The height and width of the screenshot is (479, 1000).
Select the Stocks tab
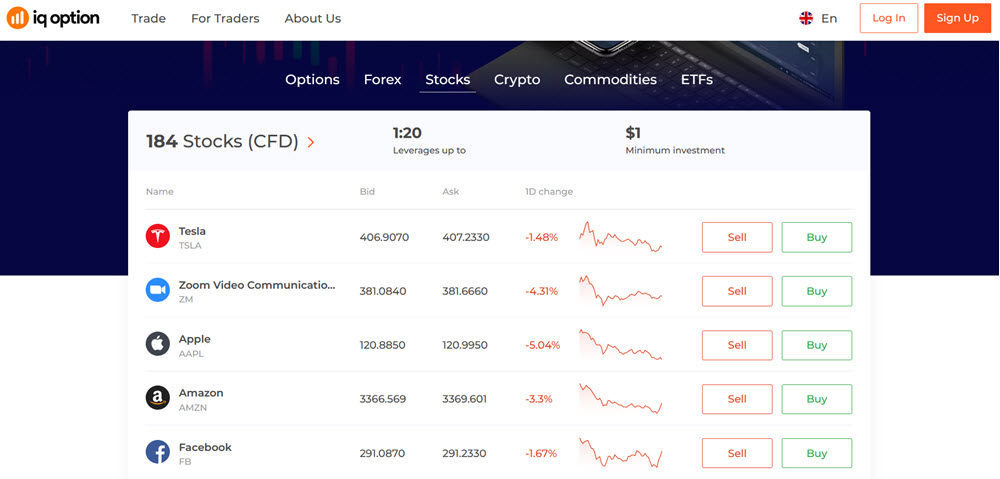point(448,80)
